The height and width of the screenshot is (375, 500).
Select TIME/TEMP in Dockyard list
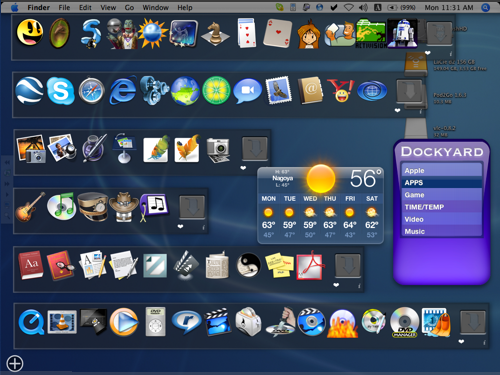pos(442,207)
